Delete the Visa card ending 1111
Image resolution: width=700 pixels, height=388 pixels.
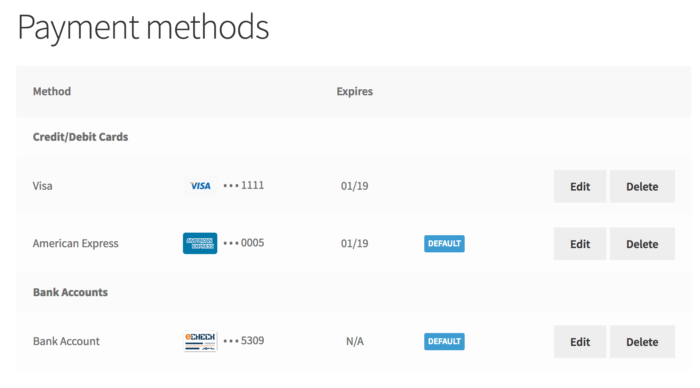[642, 186]
